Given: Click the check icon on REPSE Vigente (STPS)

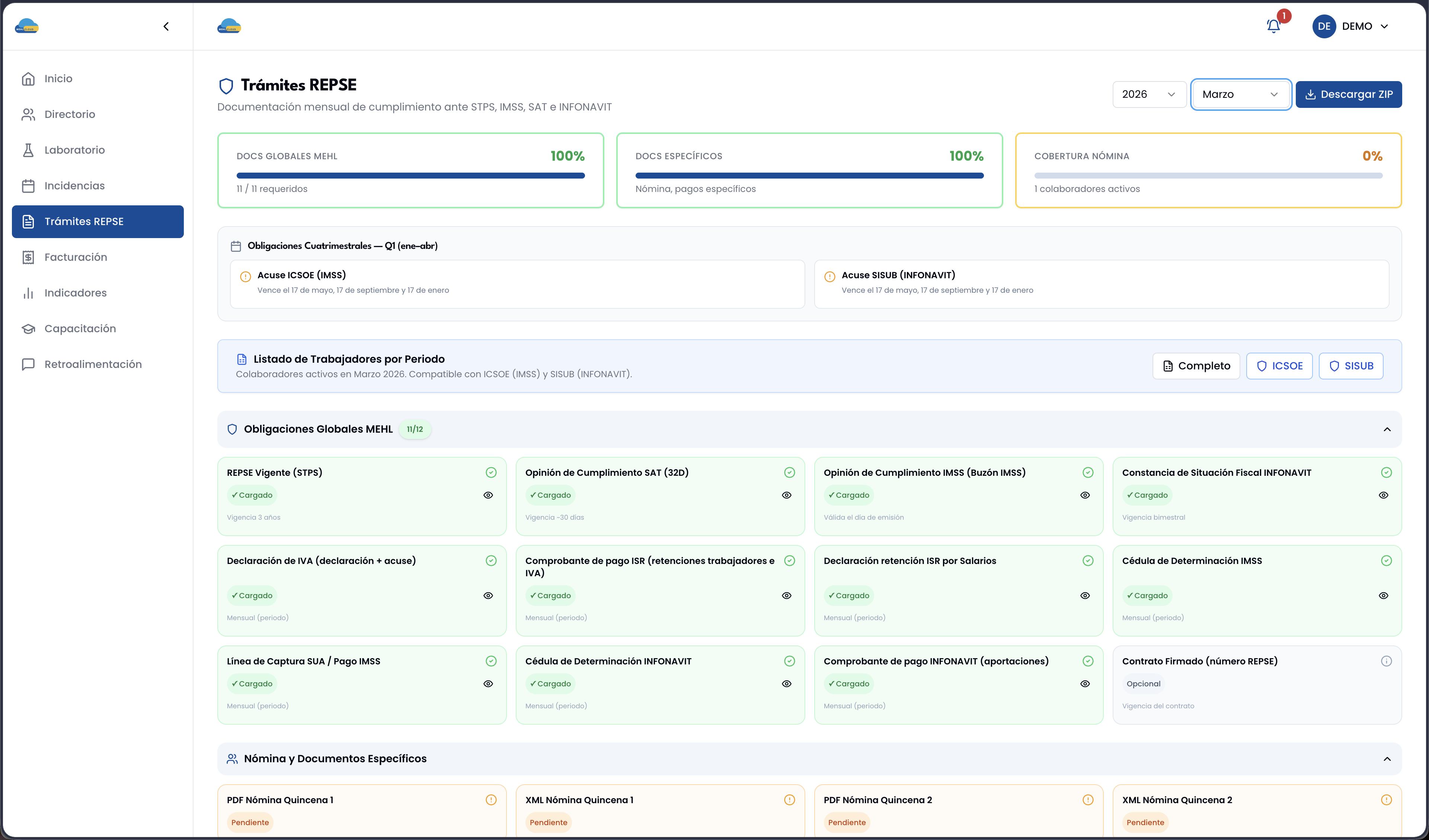Looking at the screenshot, I should click(x=491, y=472).
